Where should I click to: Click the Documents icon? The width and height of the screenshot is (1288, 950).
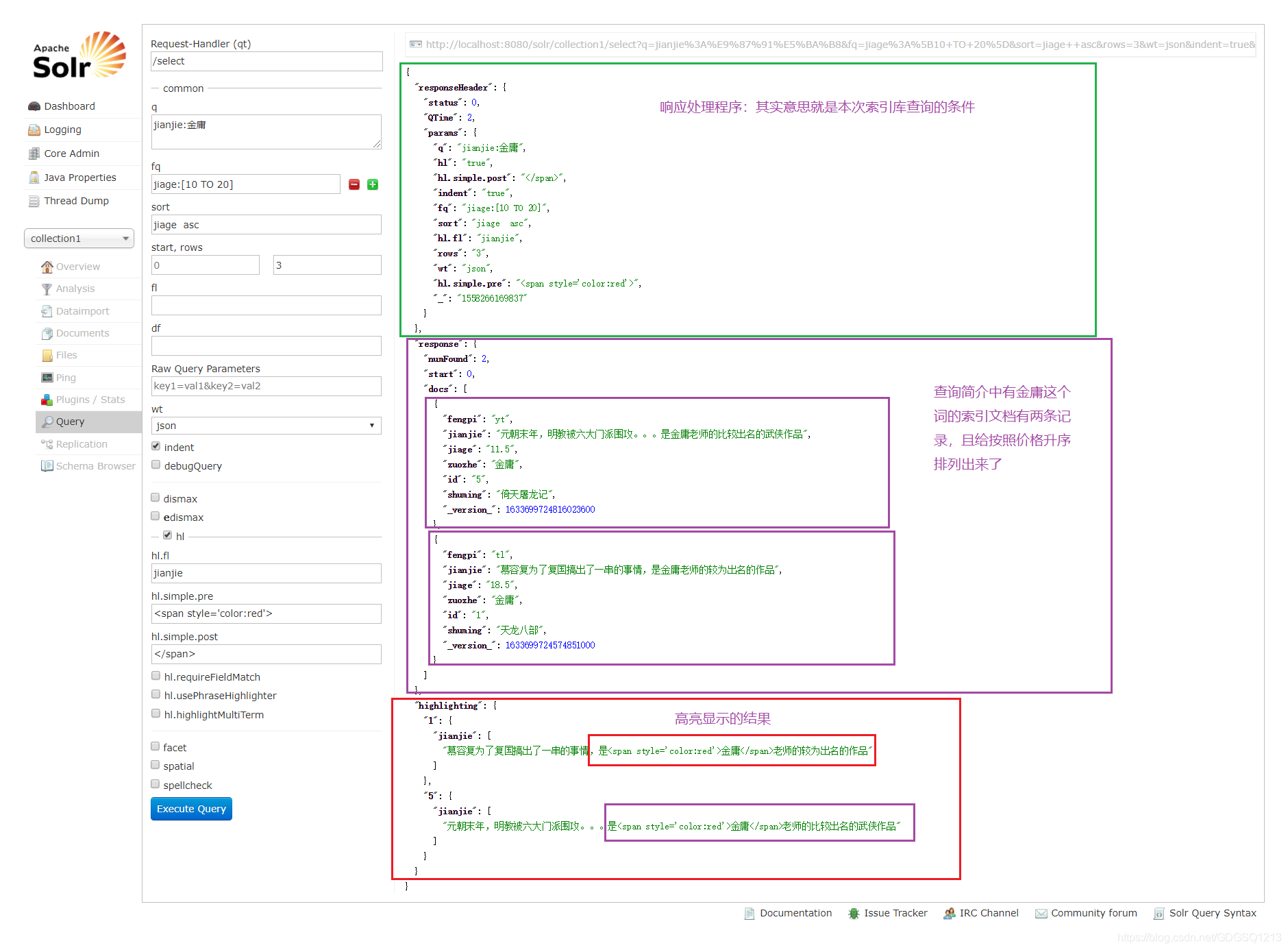click(47, 333)
